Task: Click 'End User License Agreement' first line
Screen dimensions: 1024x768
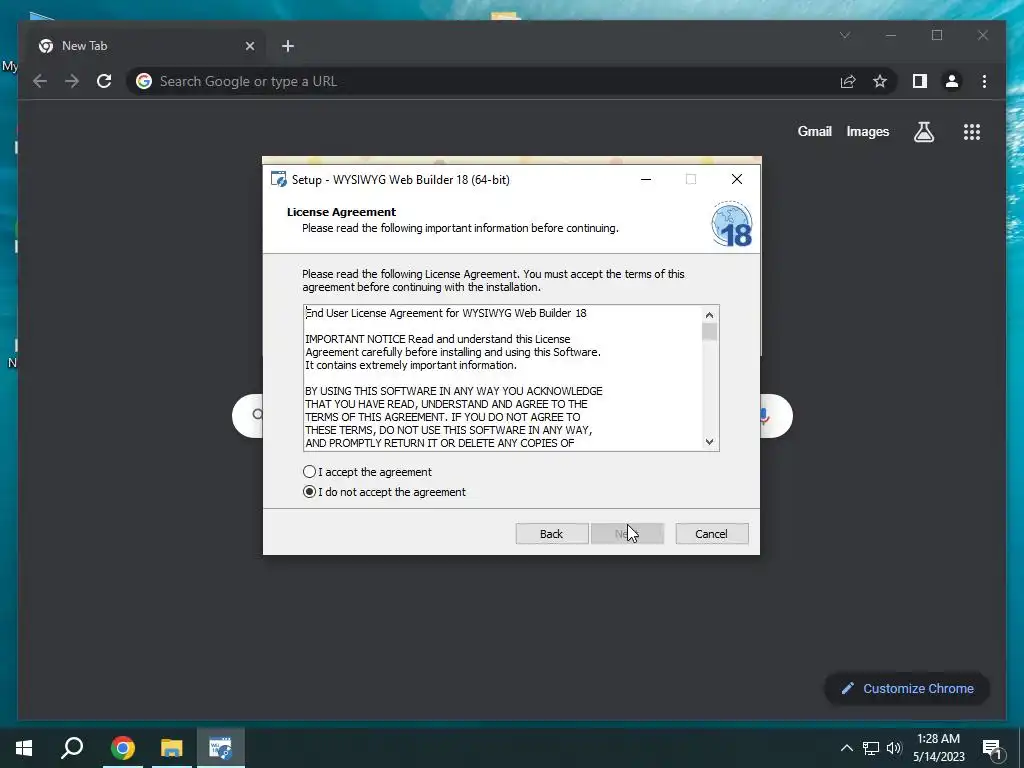Action: 446,313
